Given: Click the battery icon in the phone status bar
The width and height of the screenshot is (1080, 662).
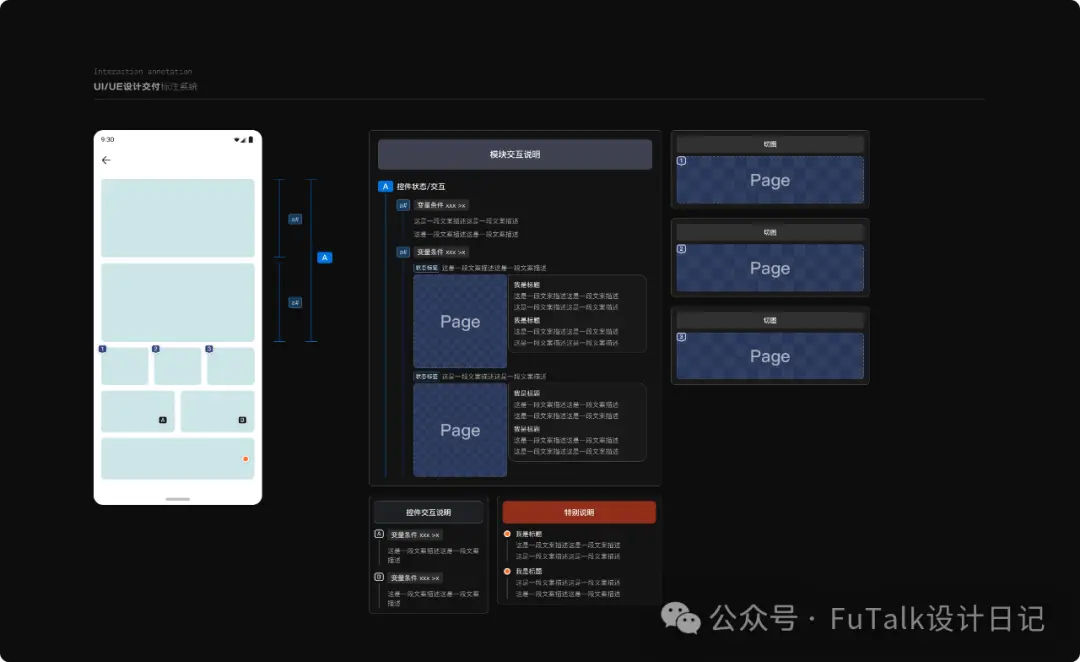Looking at the screenshot, I should click(x=251, y=140).
